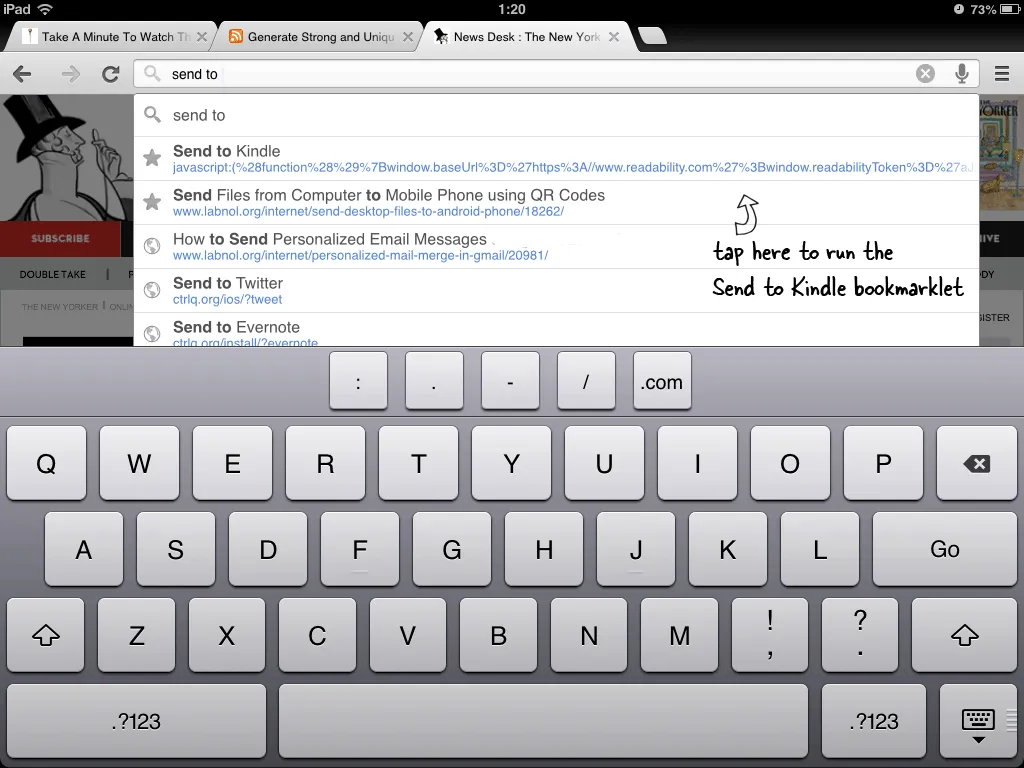Toggle the Shift key

pos(45,635)
